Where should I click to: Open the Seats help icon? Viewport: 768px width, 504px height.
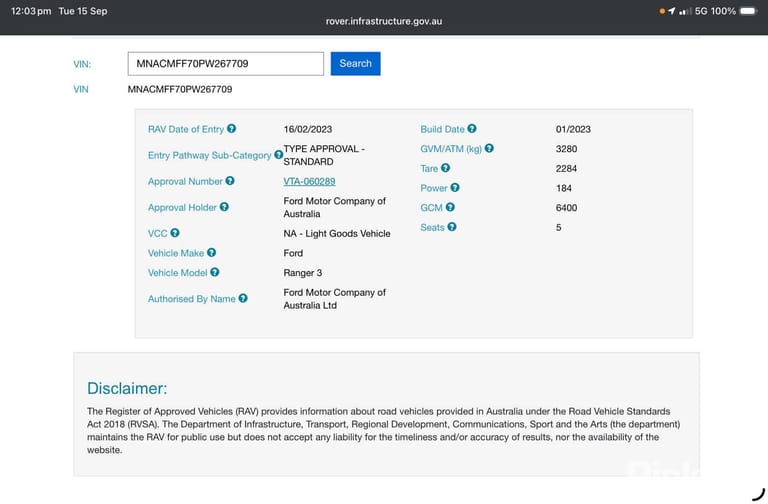pyautogui.click(x=452, y=227)
